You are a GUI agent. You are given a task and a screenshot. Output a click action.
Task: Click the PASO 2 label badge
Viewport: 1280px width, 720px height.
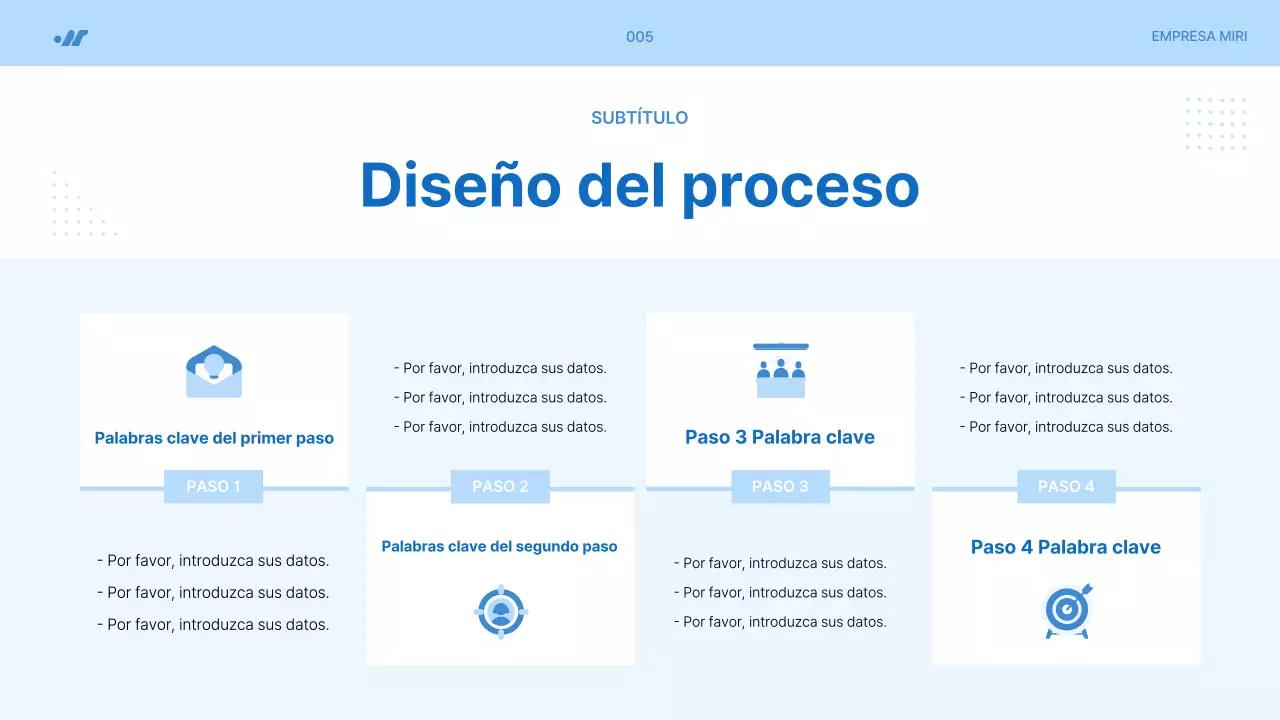500,487
